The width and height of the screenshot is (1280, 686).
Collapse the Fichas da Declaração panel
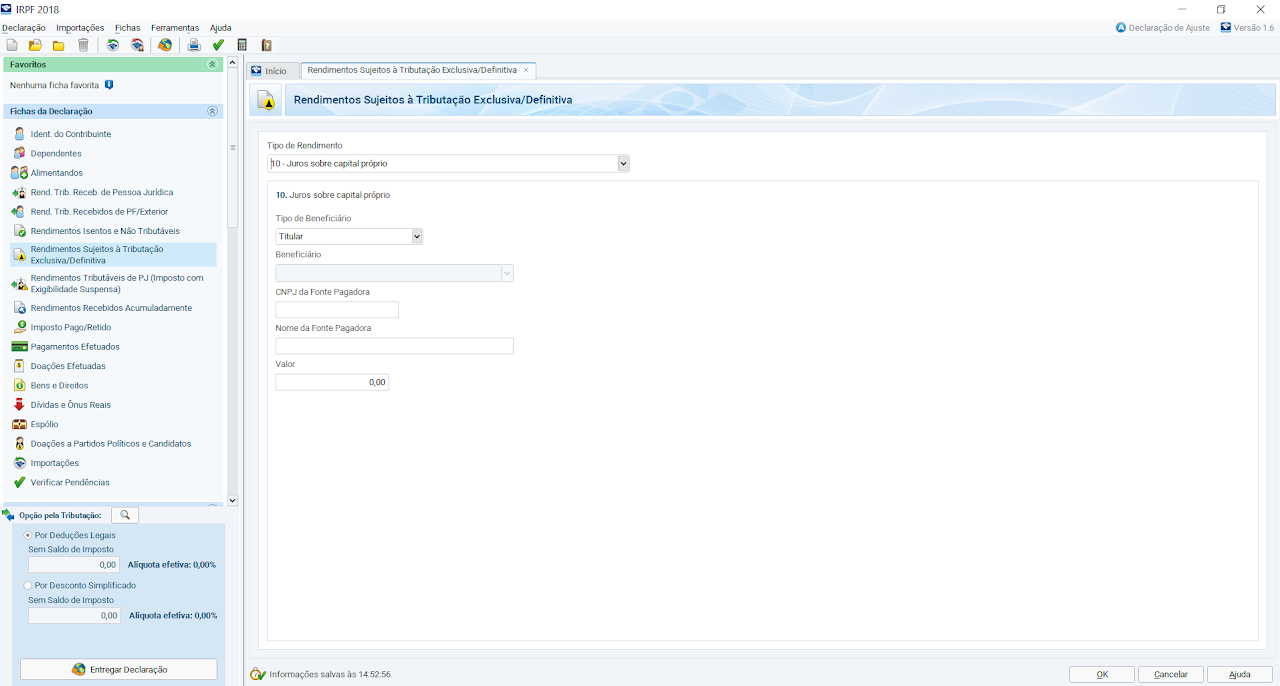tap(212, 111)
